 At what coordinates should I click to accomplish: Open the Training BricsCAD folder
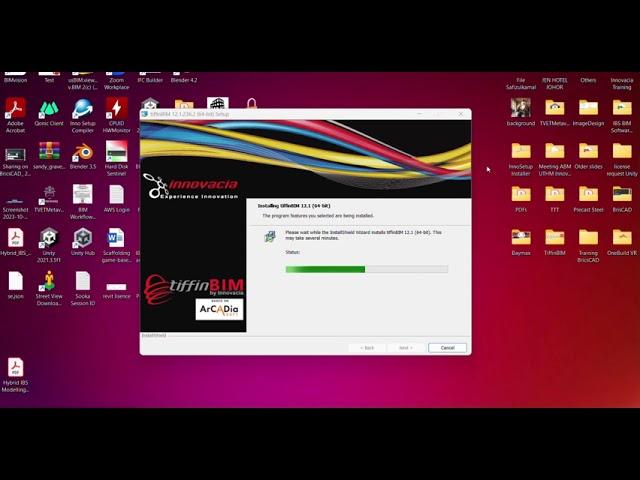(588, 246)
